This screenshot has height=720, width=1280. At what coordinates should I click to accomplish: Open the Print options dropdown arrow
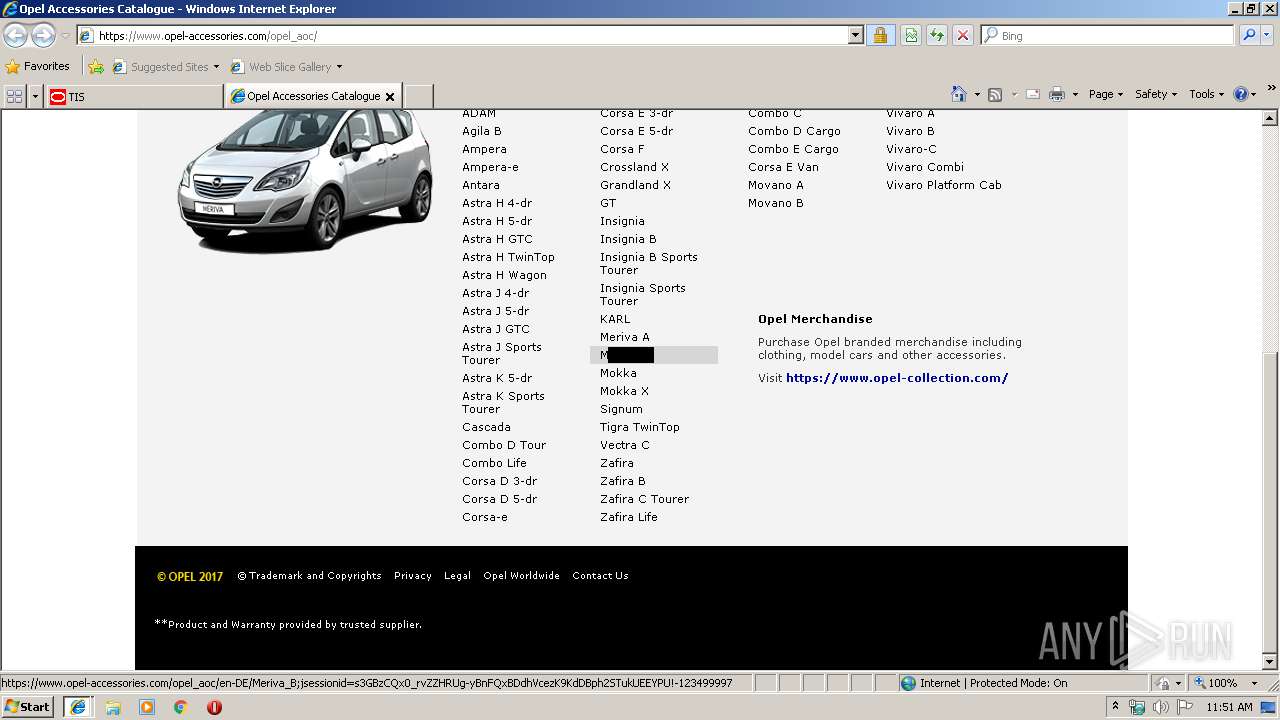pyautogui.click(x=1075, y=94)
